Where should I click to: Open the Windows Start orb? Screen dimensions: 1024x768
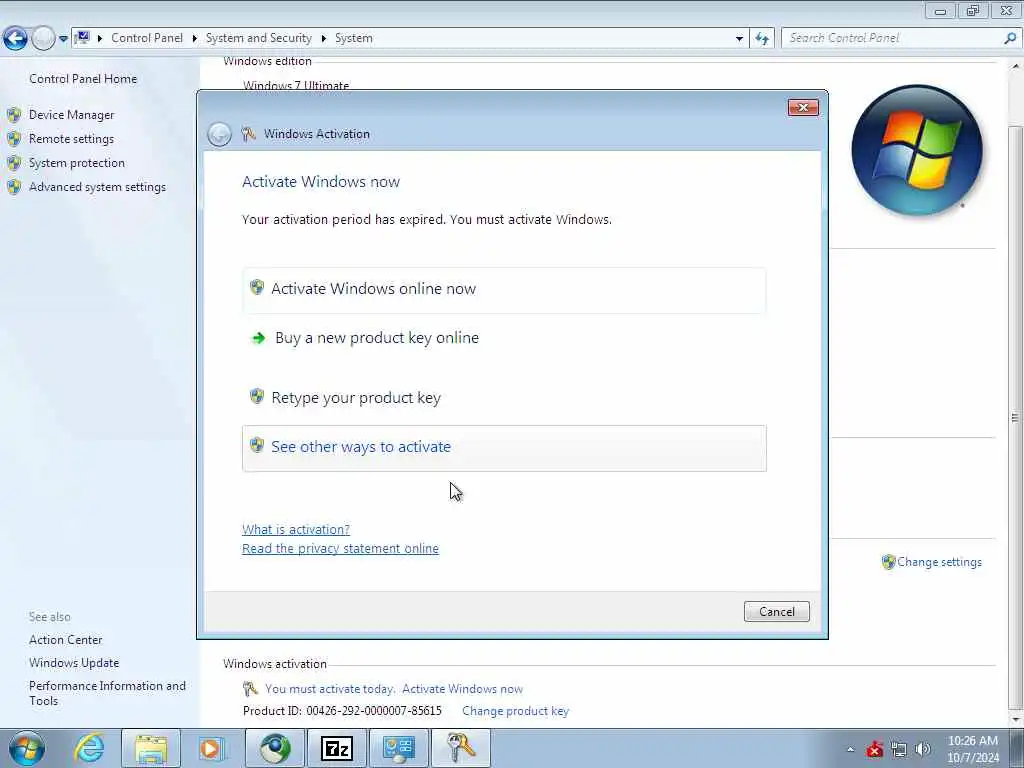[x=27, y=748]
